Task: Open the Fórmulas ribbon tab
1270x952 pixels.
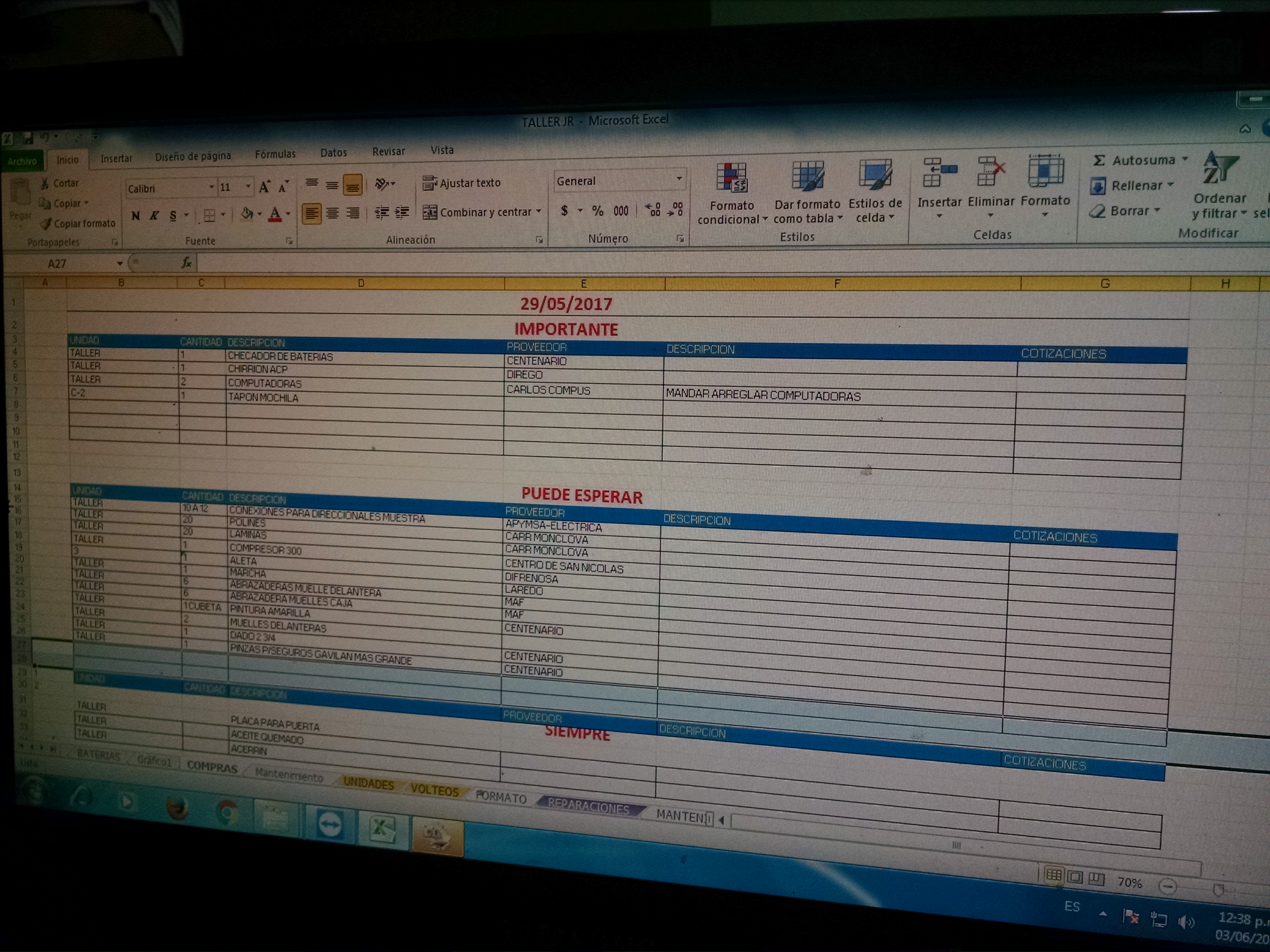Action: (x=275, y=154)
